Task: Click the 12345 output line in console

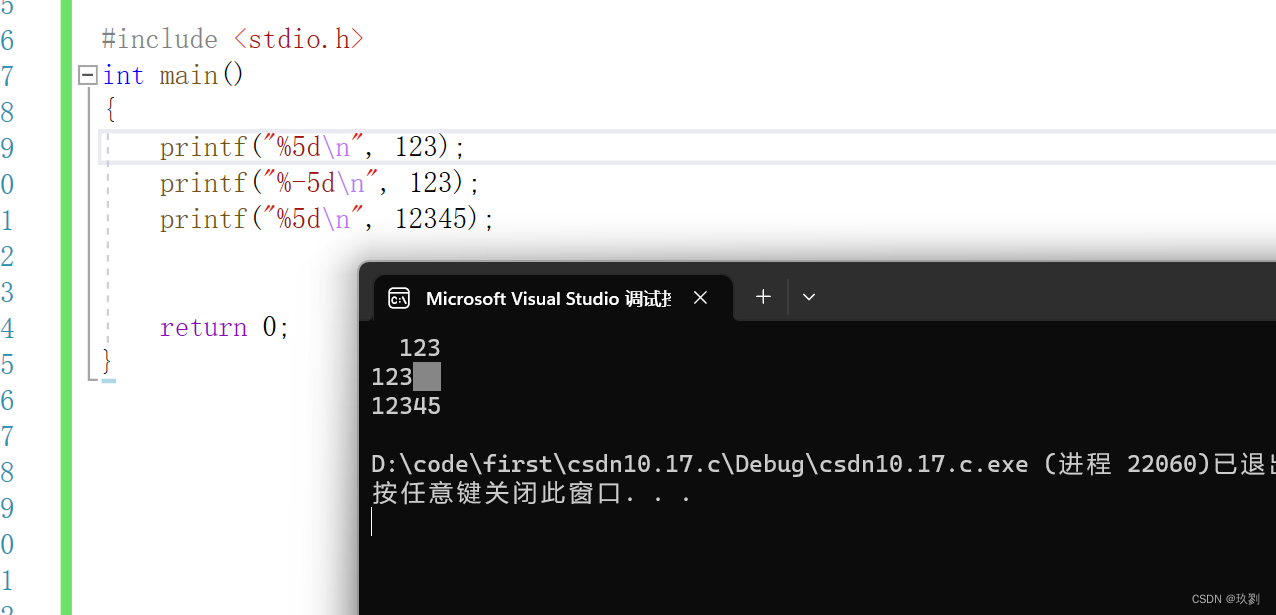Action: coord(406,406)
